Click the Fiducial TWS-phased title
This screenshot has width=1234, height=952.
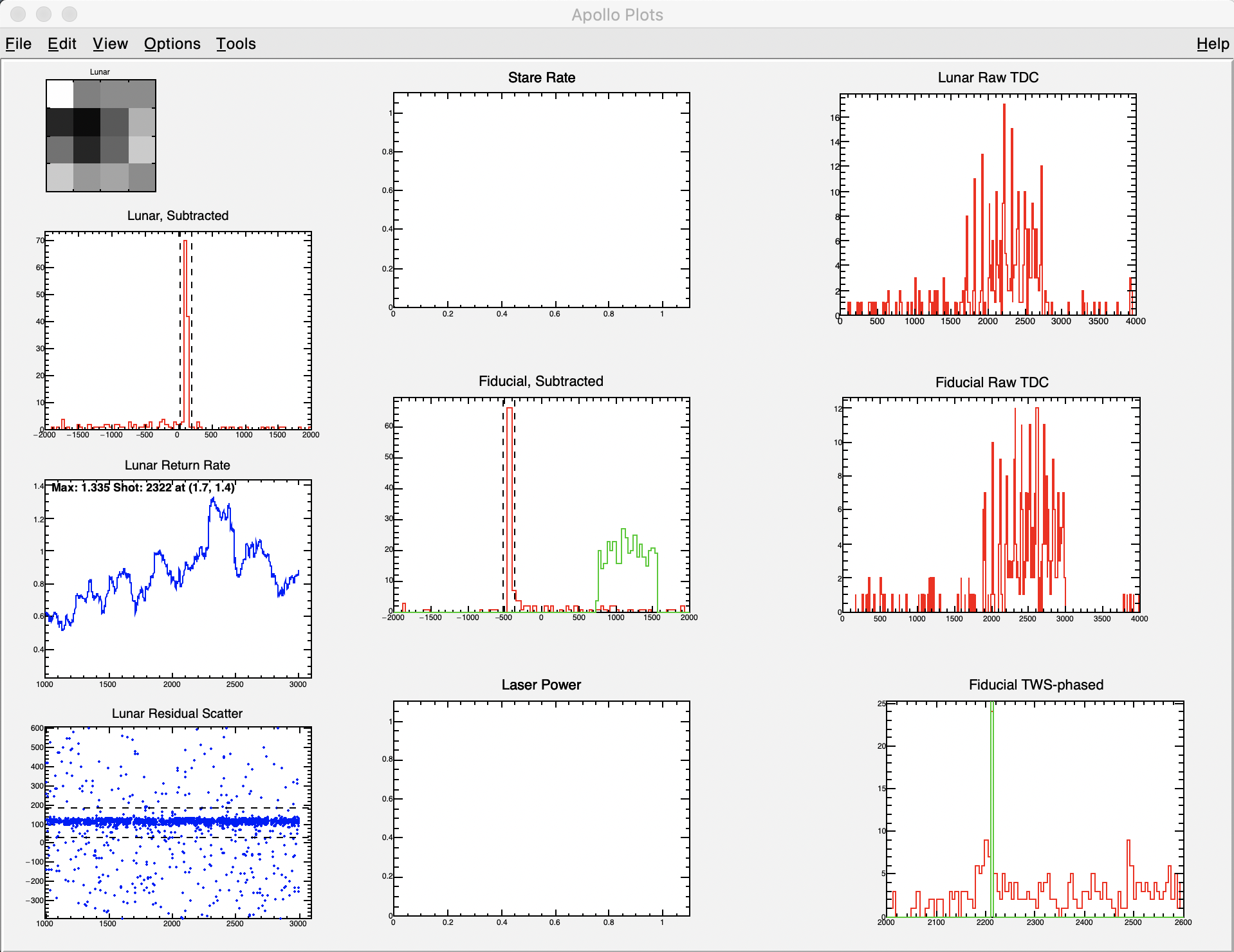click(x=1036, y=685)
